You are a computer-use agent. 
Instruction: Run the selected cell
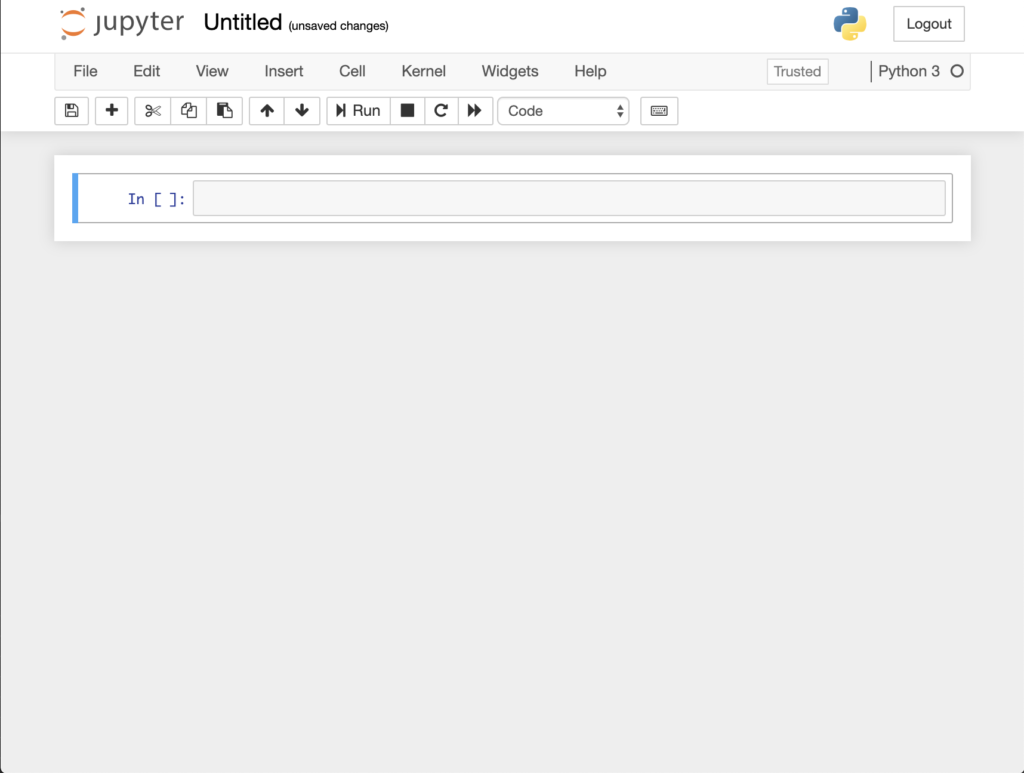(359, 111)
